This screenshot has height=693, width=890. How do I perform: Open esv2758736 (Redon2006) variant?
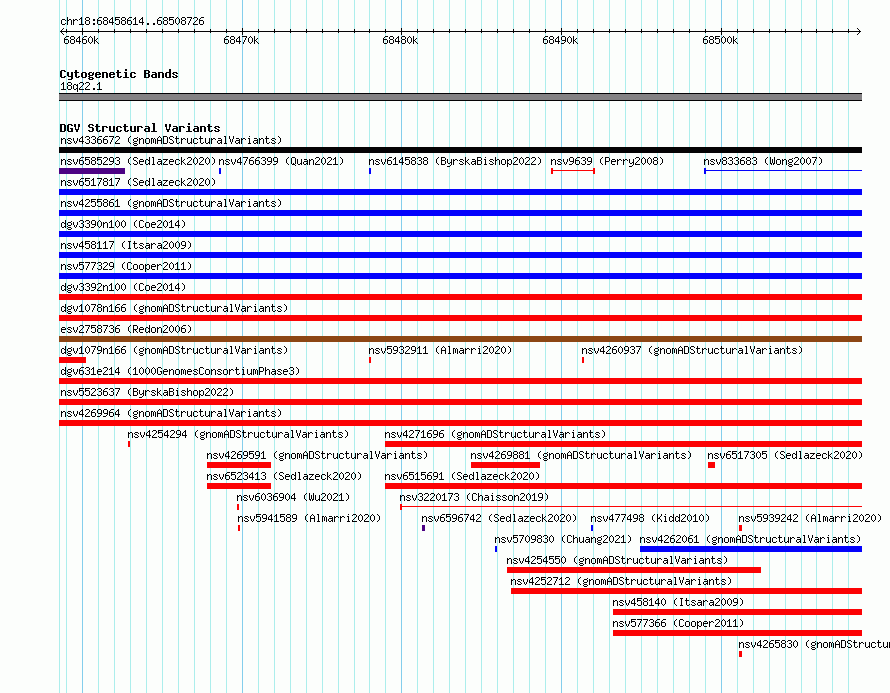pyautogui.click(x=126, y=329)
